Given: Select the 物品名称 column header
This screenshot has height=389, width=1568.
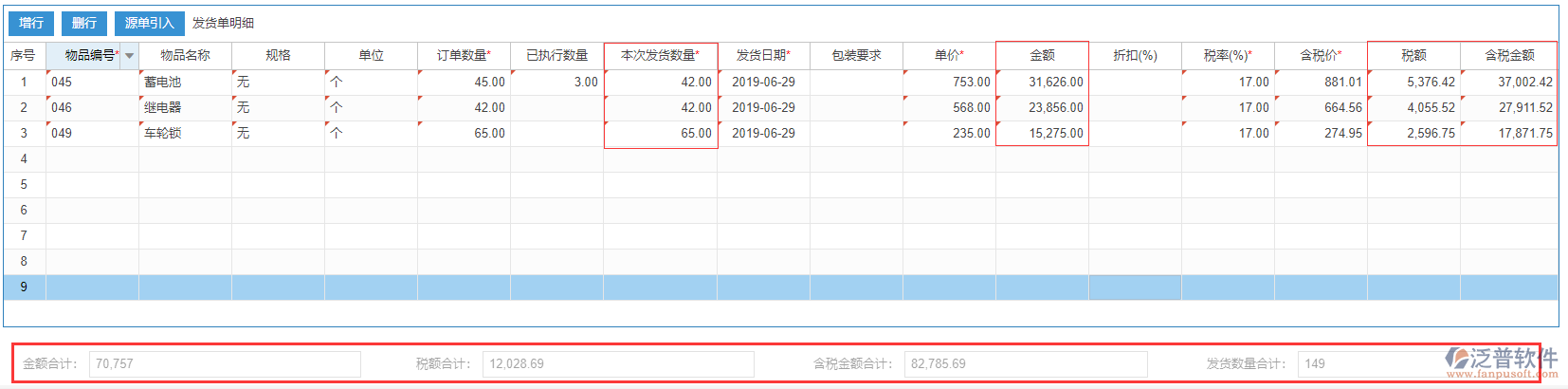Looking at the screenshot, I should click(185, 56).
